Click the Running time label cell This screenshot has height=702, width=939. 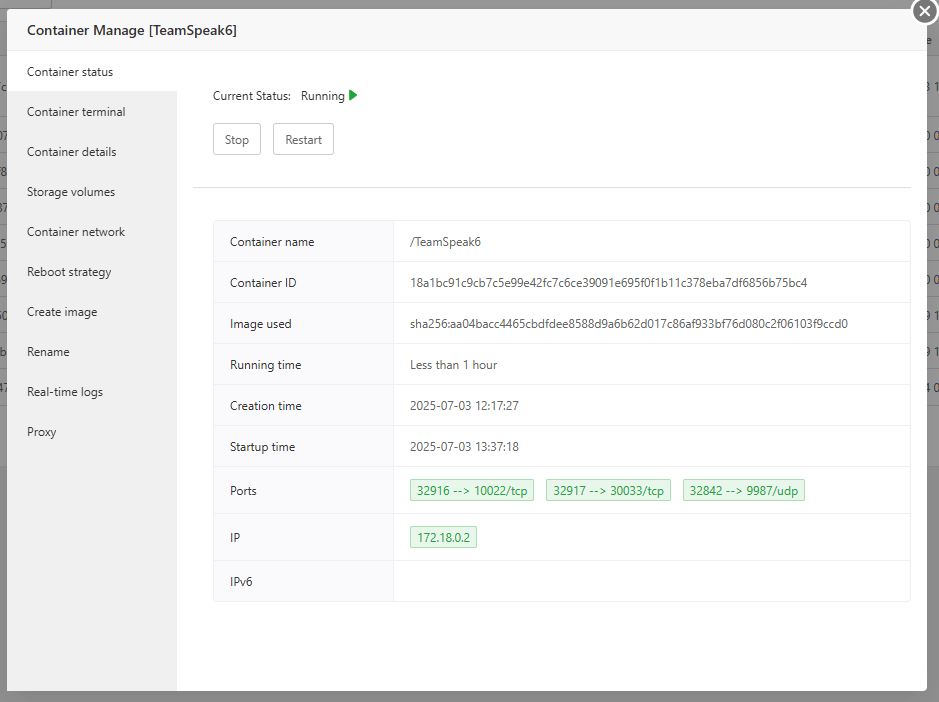coord(304,364)
